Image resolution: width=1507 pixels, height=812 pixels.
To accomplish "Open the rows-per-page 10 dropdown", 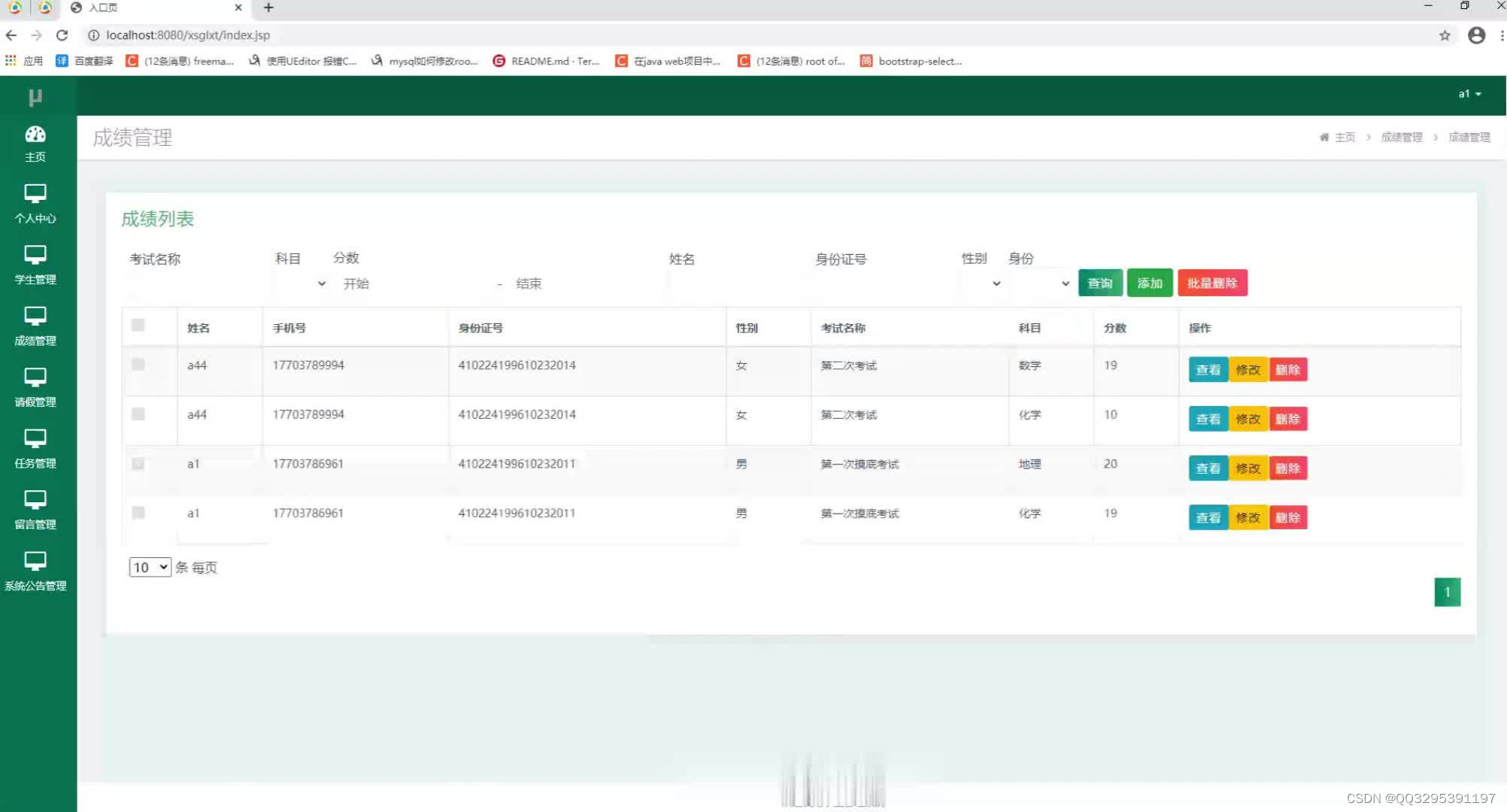I will pos(150,567).
